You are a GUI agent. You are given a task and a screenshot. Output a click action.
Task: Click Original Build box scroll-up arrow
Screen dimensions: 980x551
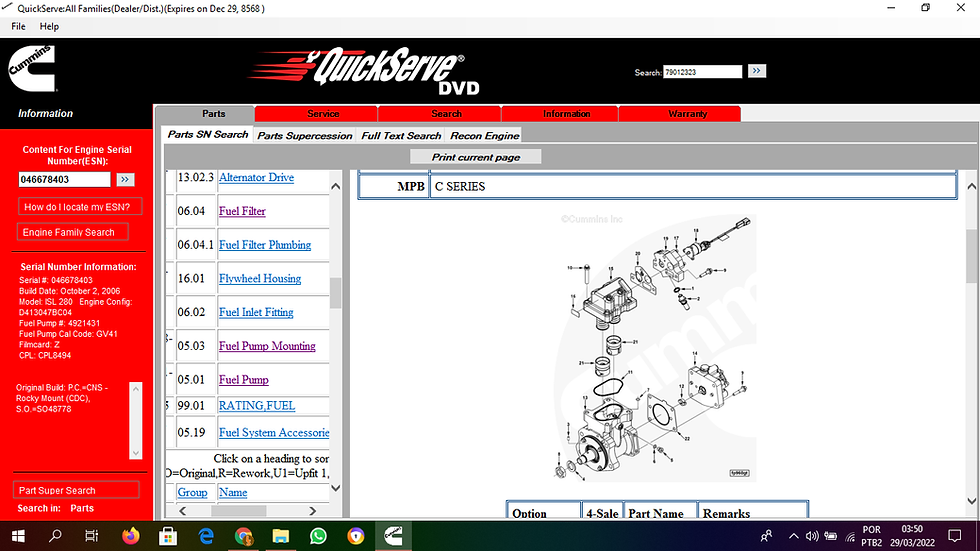click(x=136, y=389)
